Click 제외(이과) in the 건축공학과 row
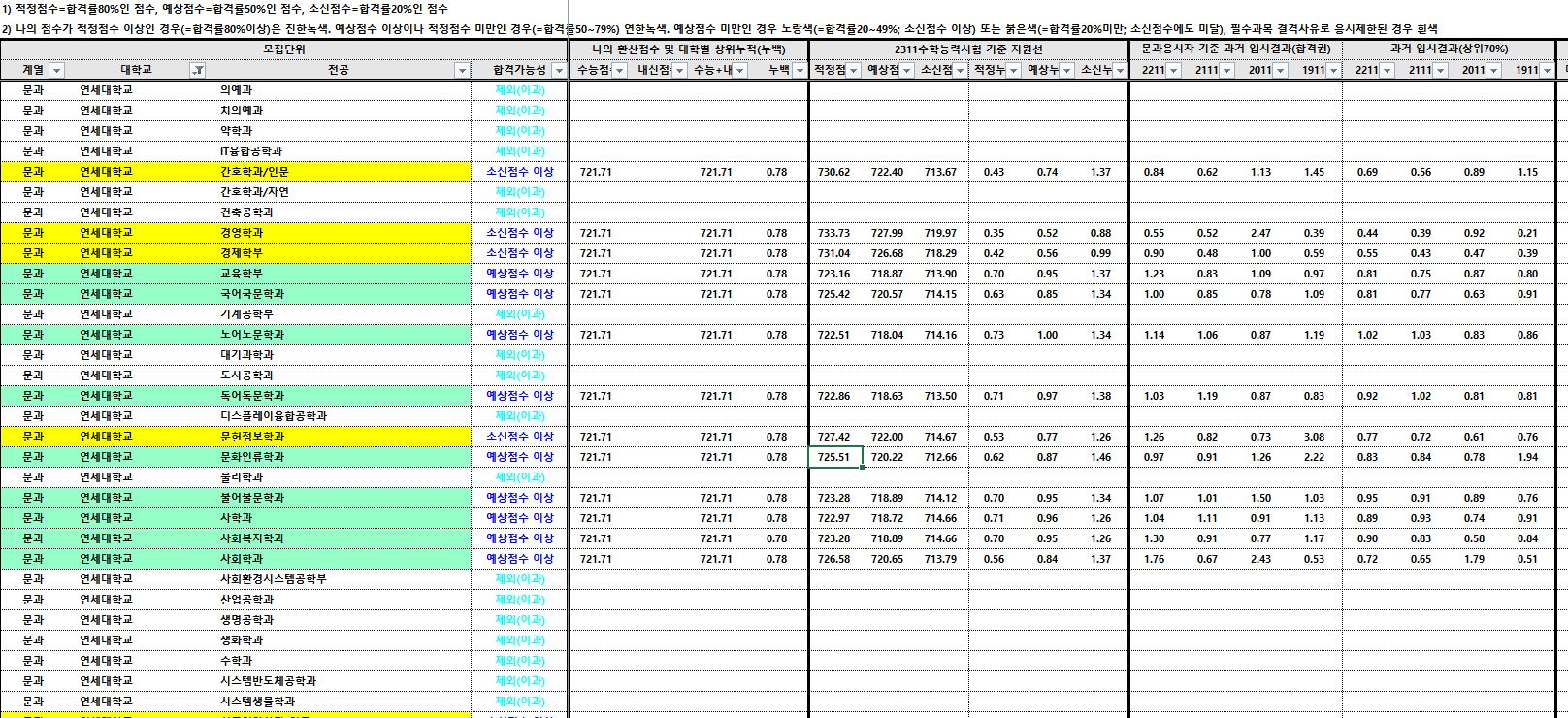Image resolution: width=1568 pixels, height=718 pixels. tap(520, 212)
